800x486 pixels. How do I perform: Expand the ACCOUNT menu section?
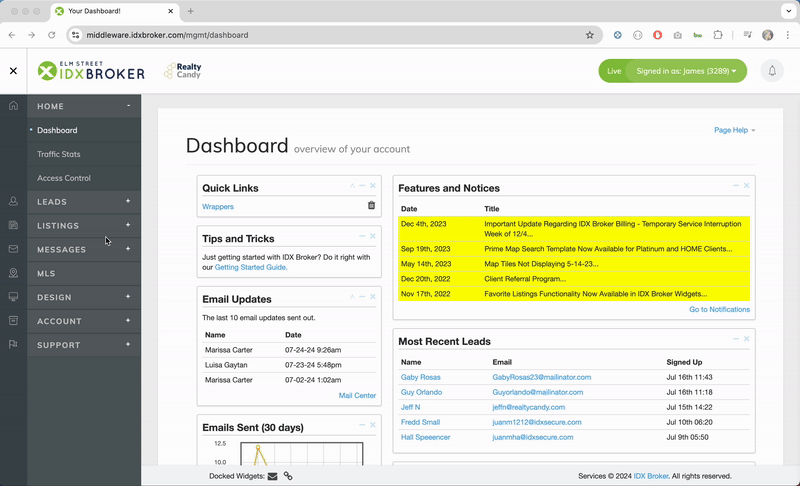(128, 320)
